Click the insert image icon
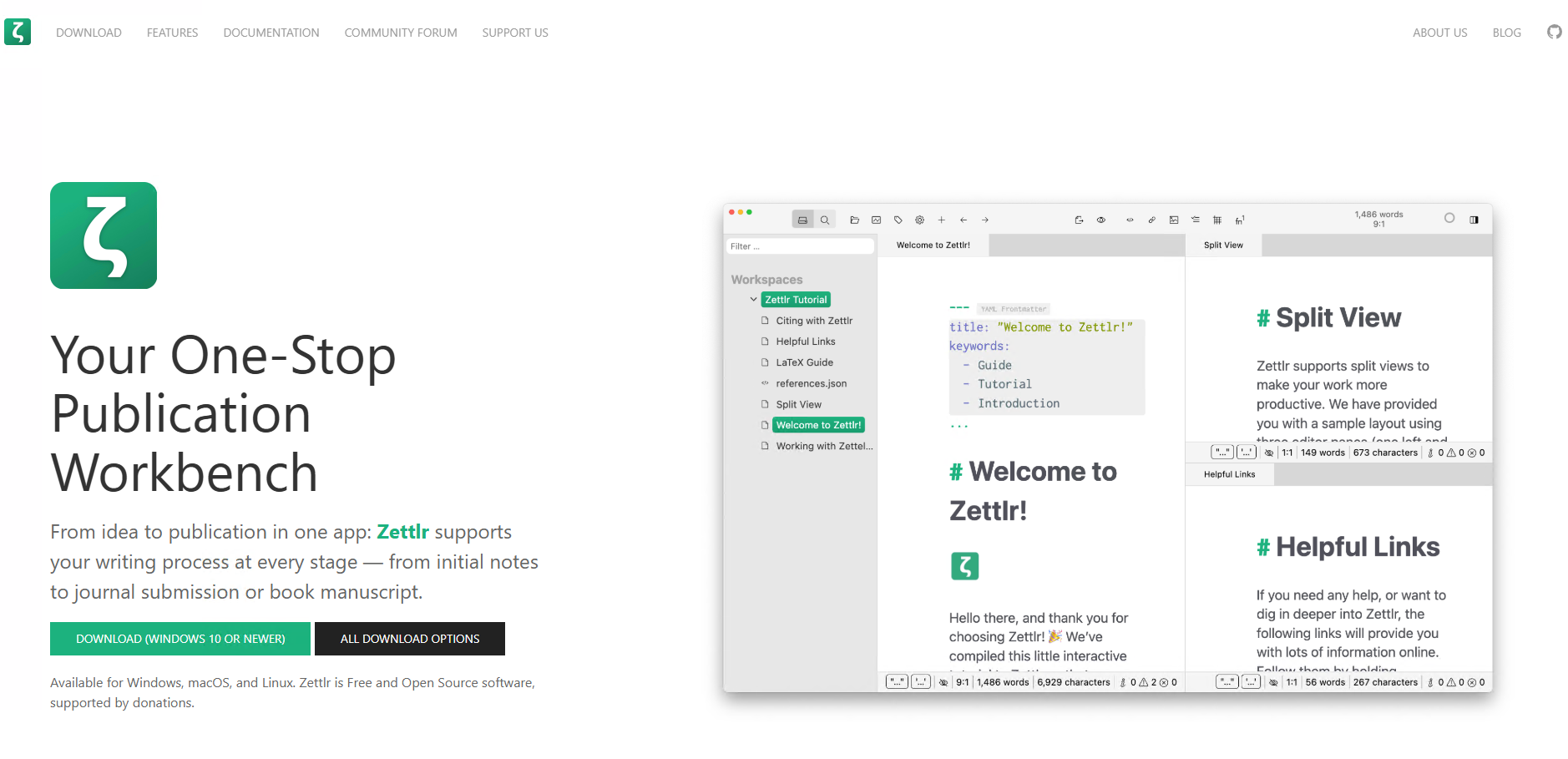 pyautogui.click(x=1174, y=220)
